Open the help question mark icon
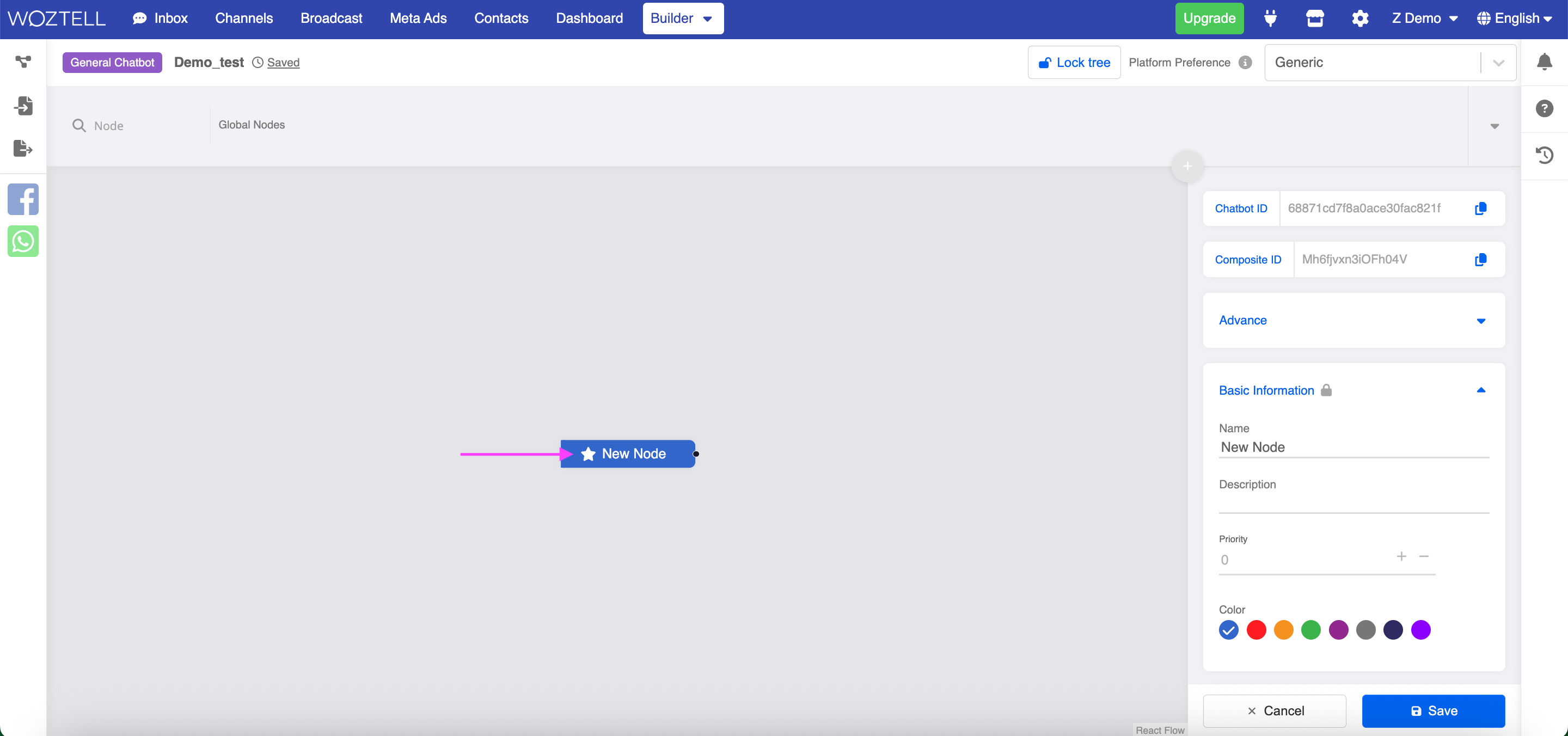The width and height of the screenshot is (1568, 736). click(x=1544, y=108)
